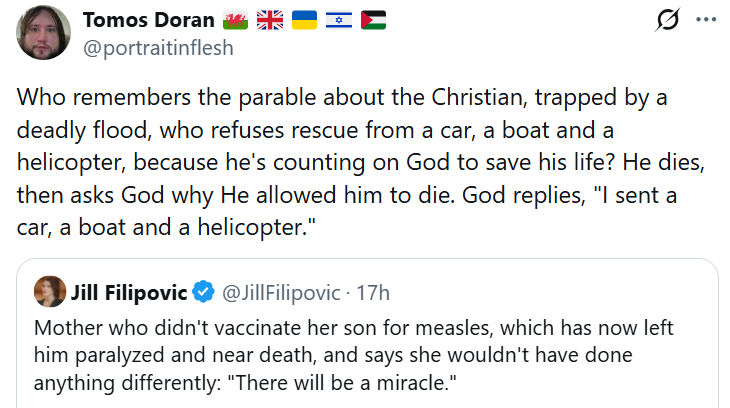Click the United Kingdom flag emoji

click(270, 20)
